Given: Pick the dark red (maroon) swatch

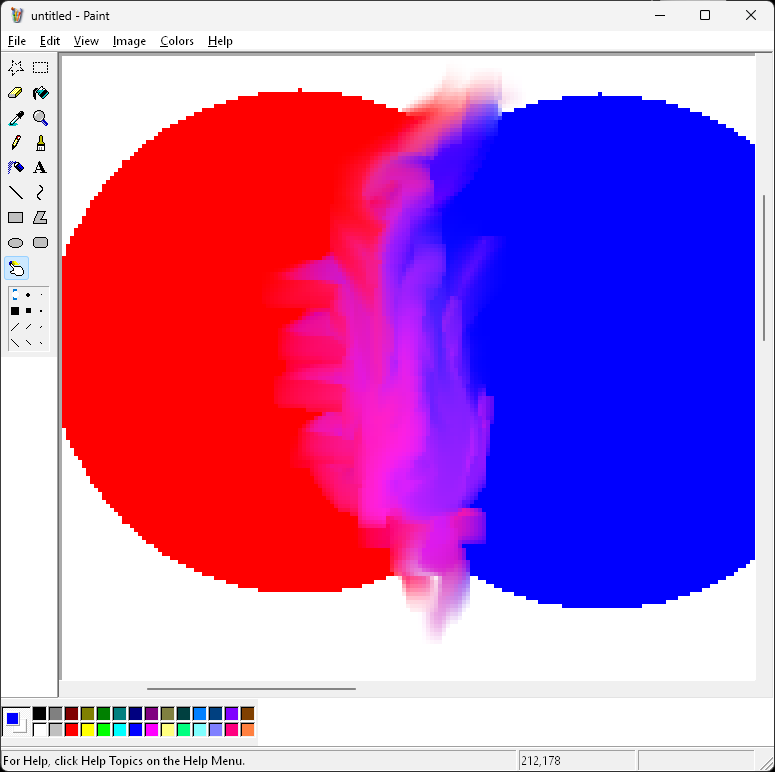Looking at the screenshot, I should click(x=72, y=713).
